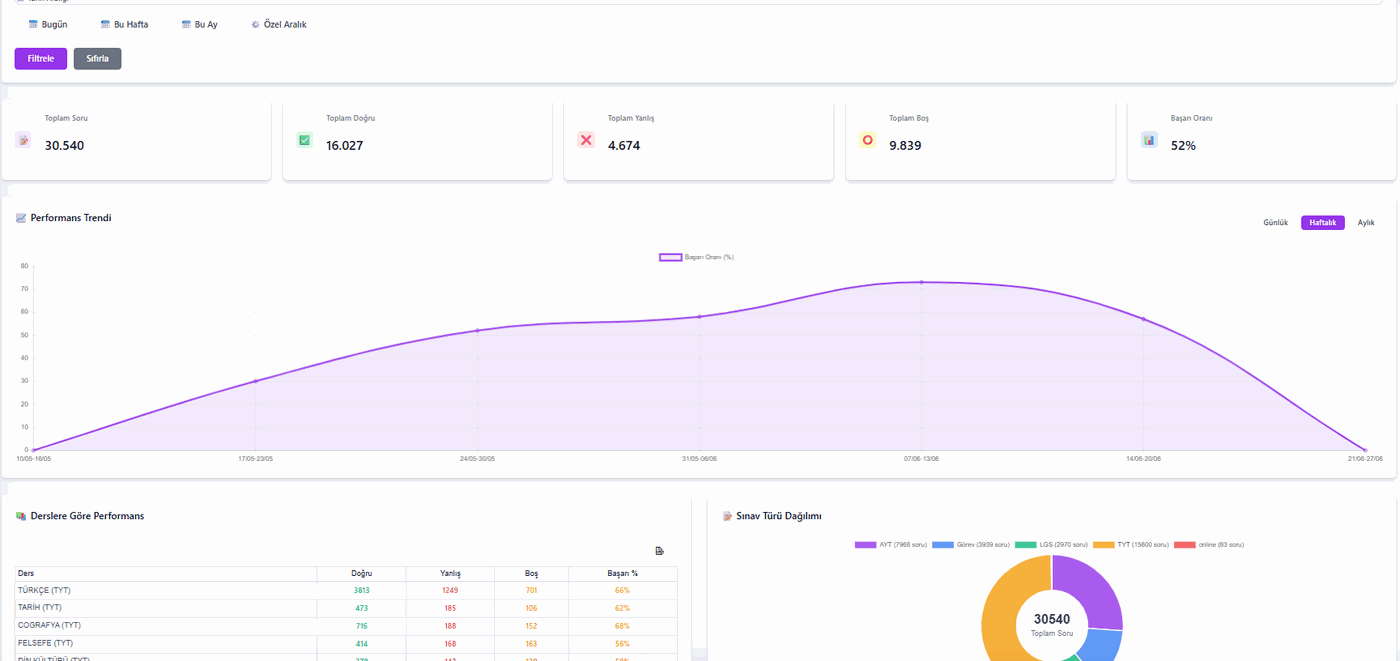Open the Özel Aralık custom range

tap(279, 24)
